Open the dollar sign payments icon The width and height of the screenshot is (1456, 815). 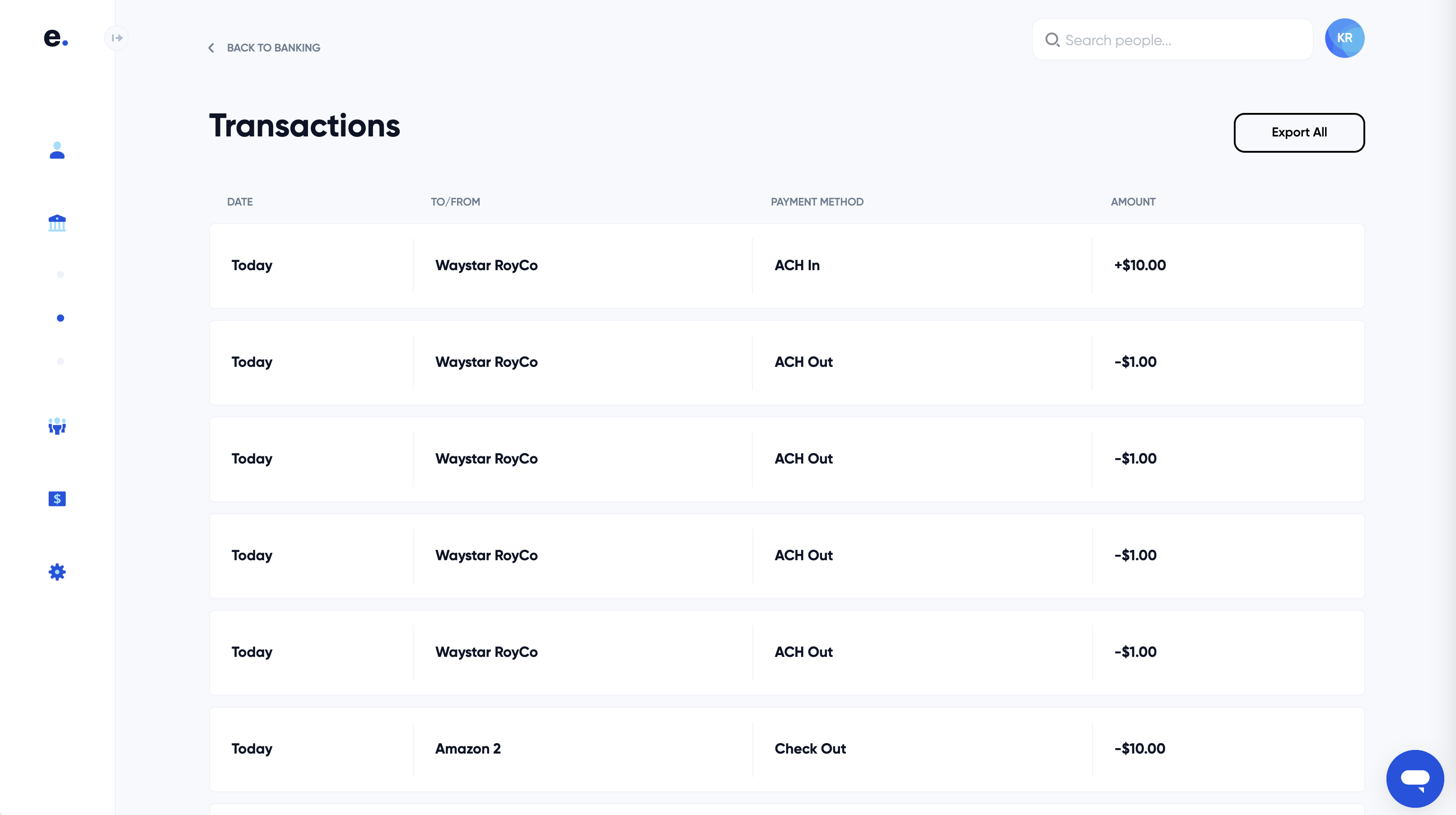pos(57,499)
